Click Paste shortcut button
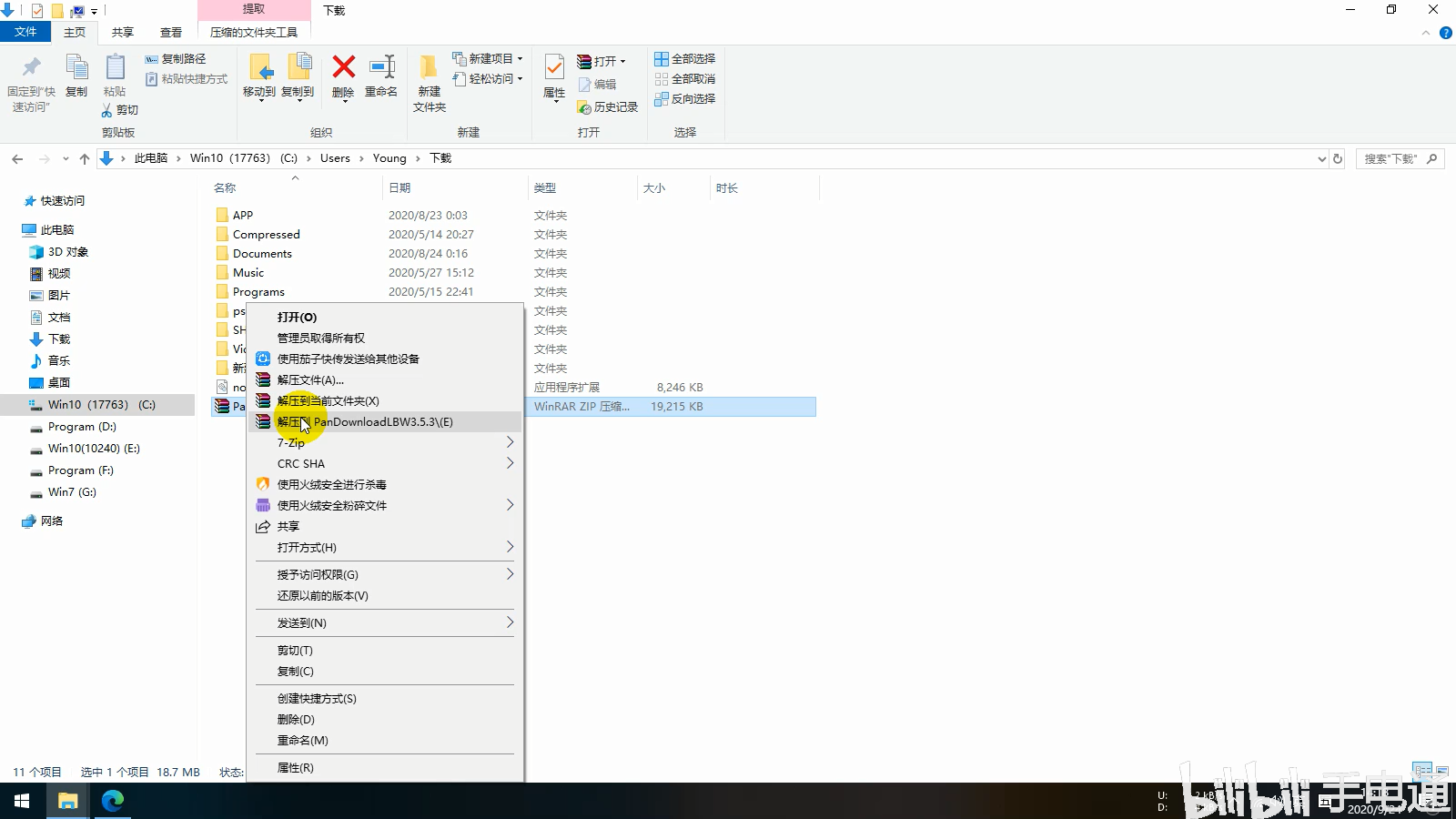 [x=187, y=79]
